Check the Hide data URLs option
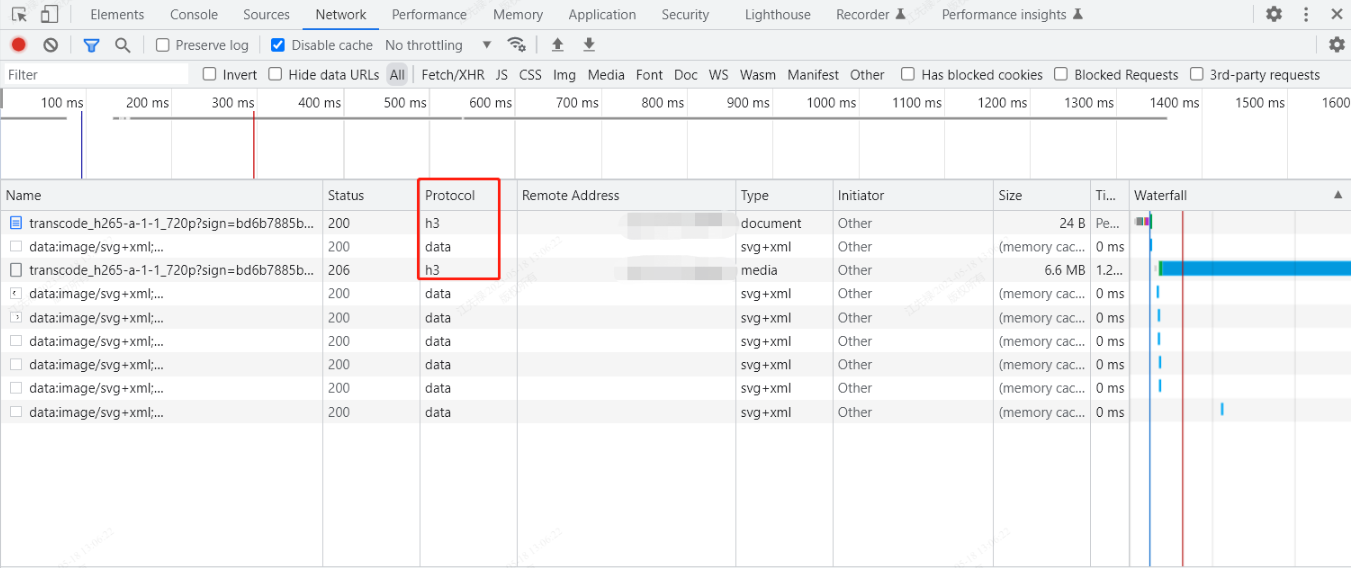 (275, 74)
